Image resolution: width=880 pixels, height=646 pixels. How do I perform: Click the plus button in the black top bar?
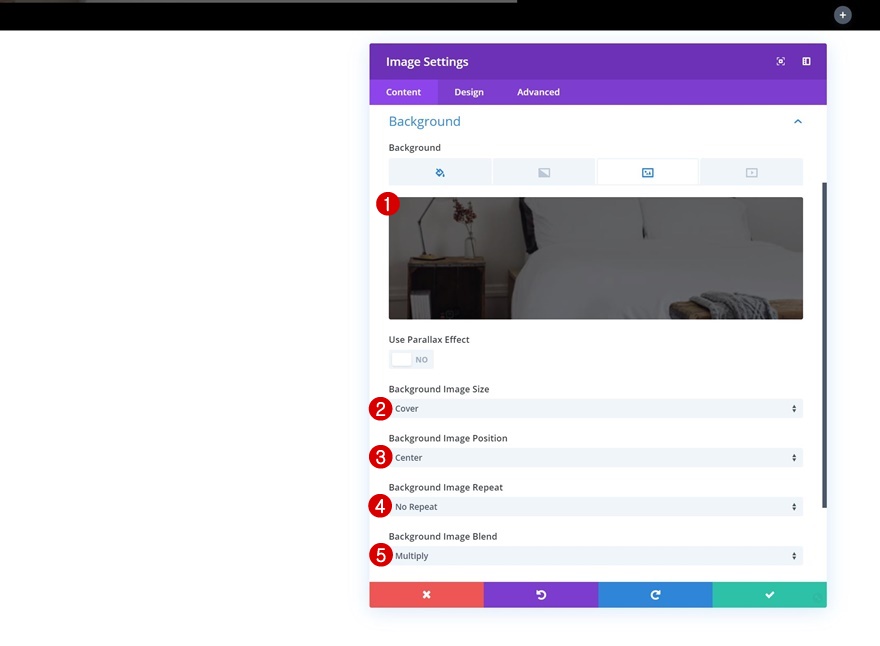tap(842, 15)
